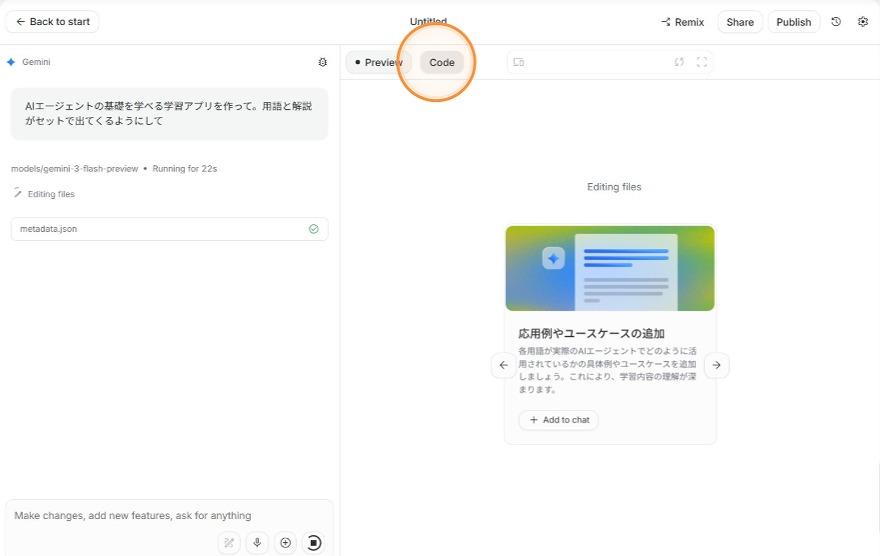Click the plus attach icon in prompt box
This screenshot has width=880, height=556.
pos(285,543)
